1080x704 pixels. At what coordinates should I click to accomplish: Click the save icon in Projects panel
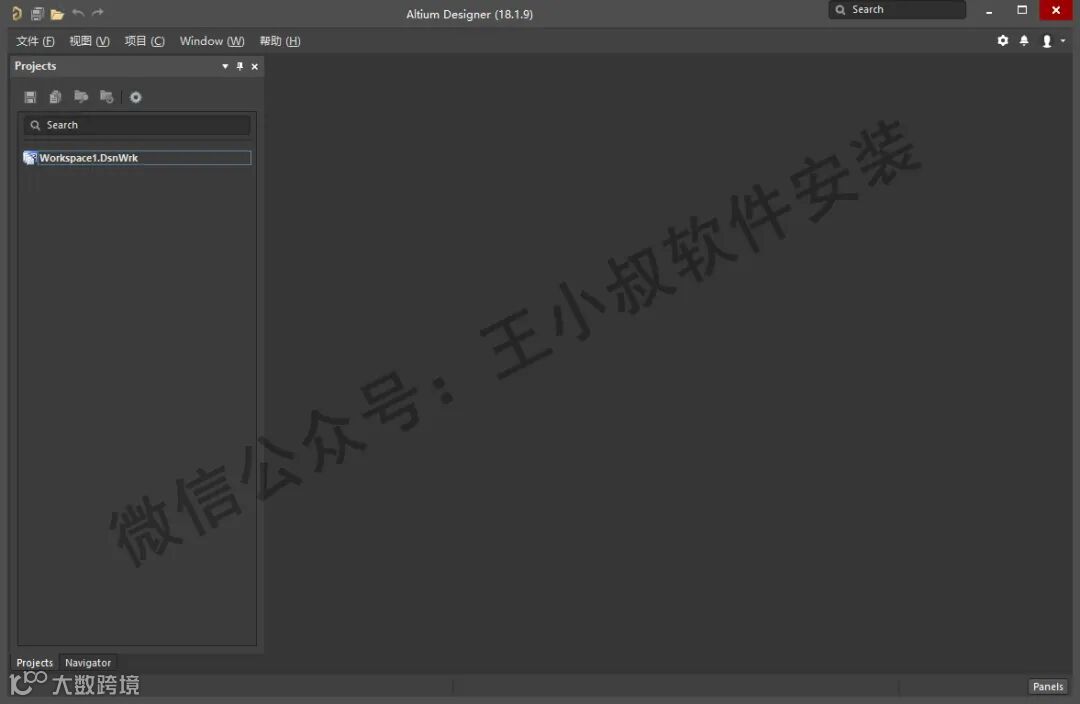point(30,97)
